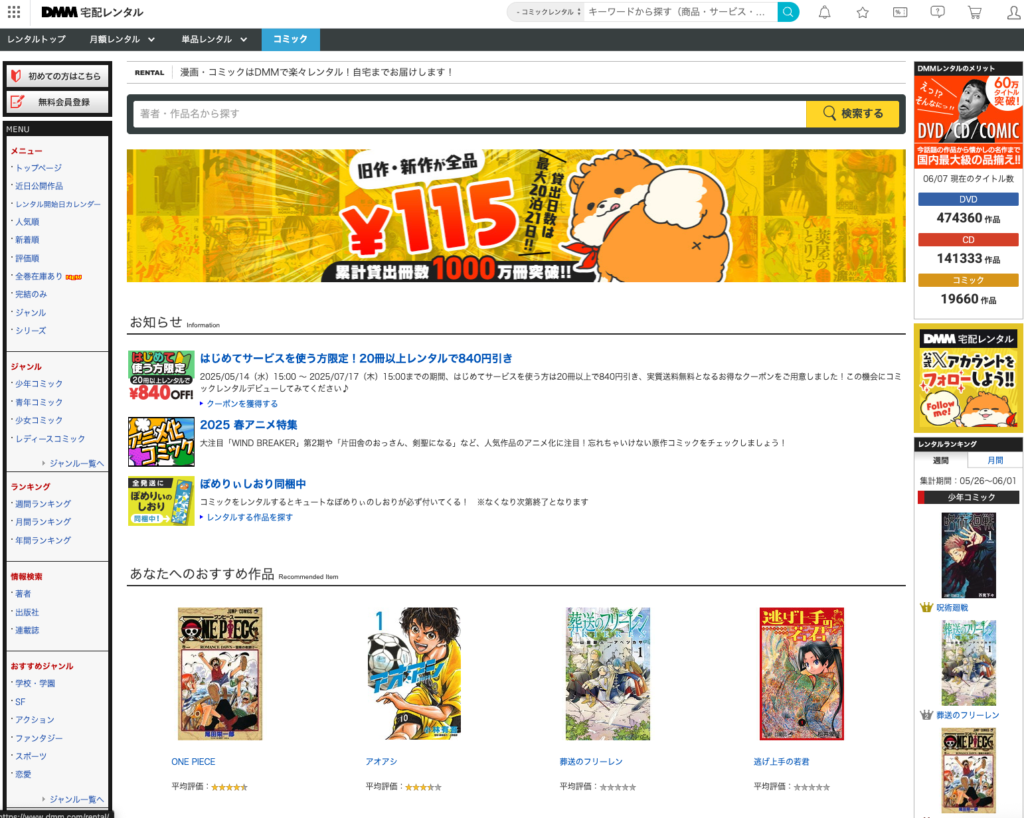Open the クーポンを獲得する link
This screenshot has height=818, width=1024.
(x=241, y=403)
